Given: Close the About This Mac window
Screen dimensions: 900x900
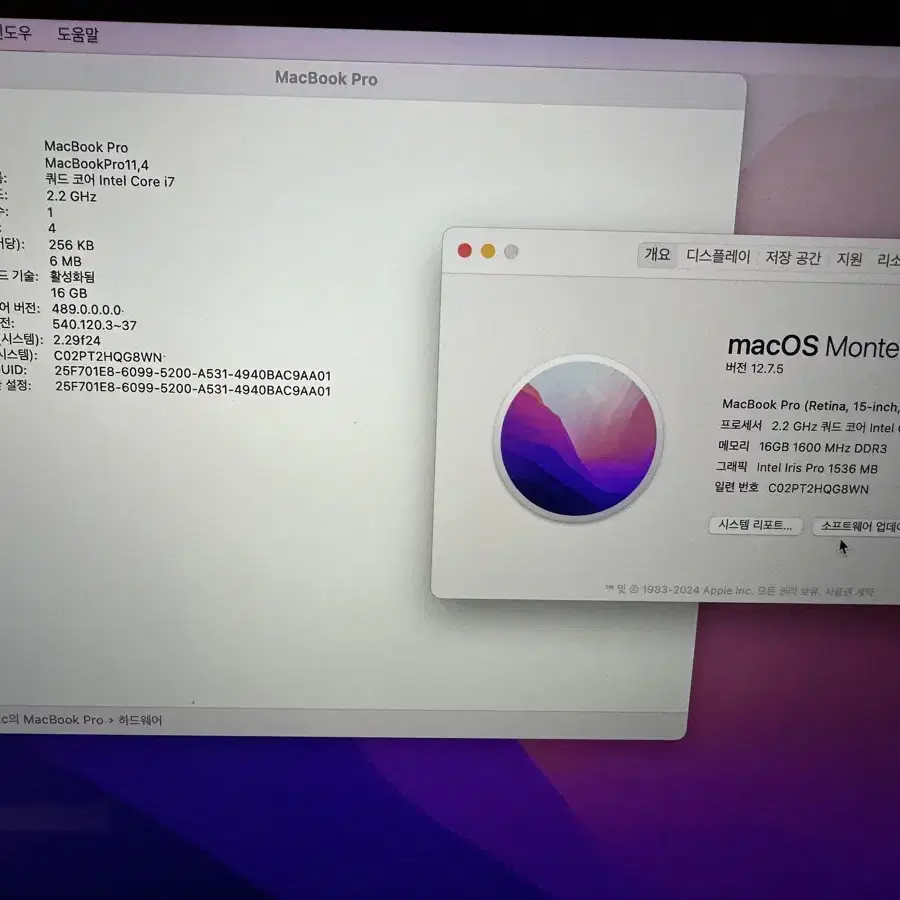Looking at the screenshot, I should click(x=464, y=251).
